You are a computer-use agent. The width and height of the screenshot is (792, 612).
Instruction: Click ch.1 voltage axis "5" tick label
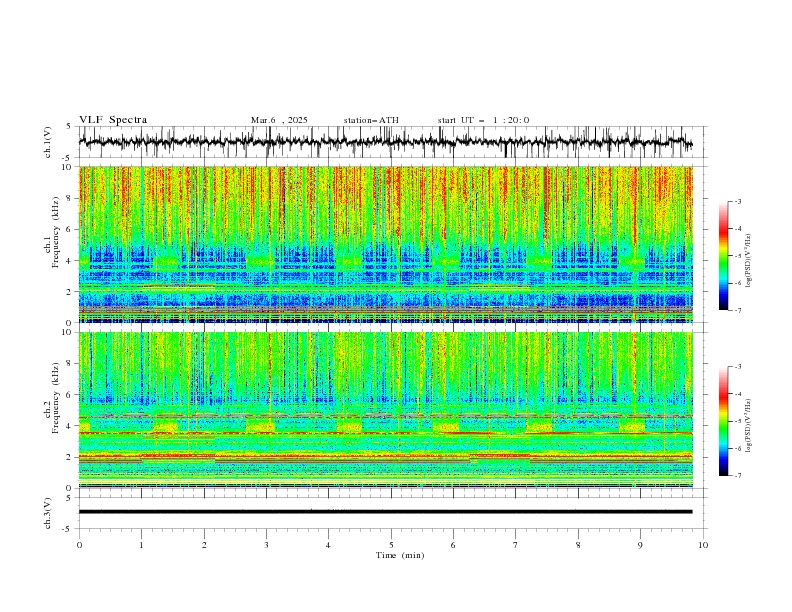(x=69, y=126)
